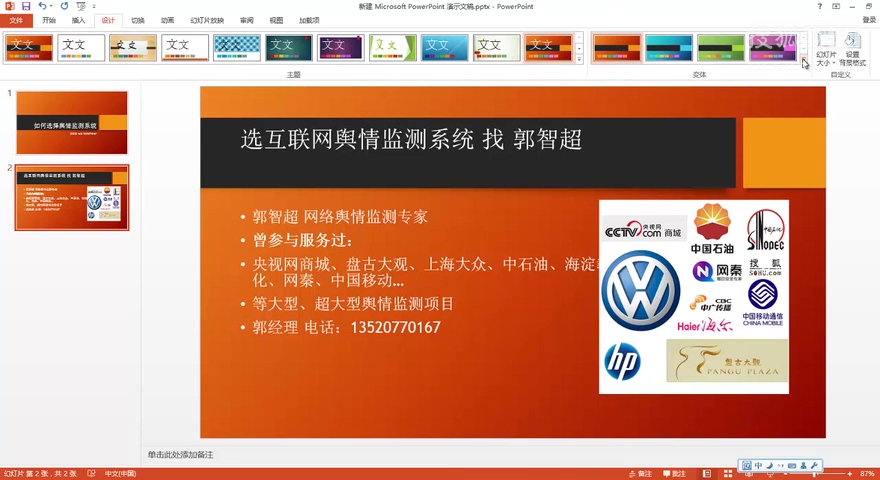The height and width of the screenshot is (480, 880).
Task: Apply the dark purple theme thumbnail
Action: click(x=341, y=48)
